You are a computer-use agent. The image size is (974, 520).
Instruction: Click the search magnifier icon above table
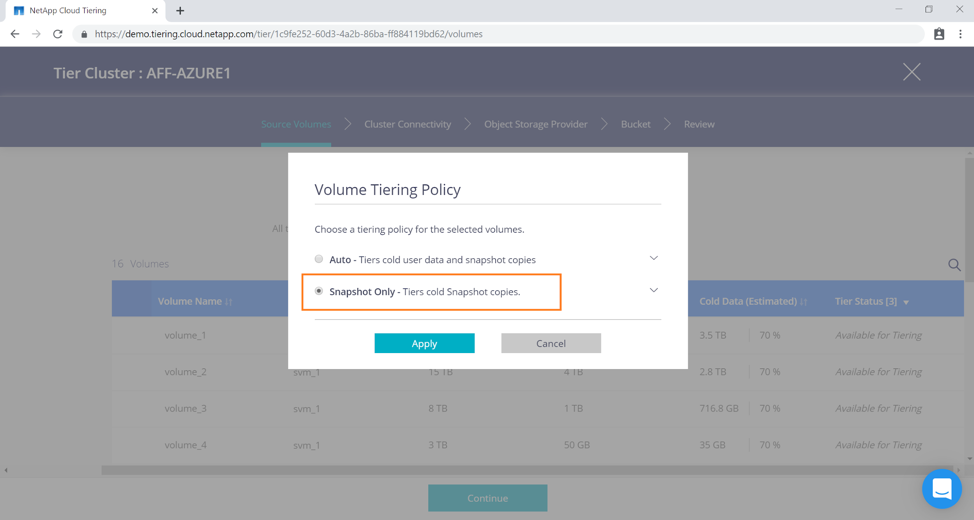(954, 265)
